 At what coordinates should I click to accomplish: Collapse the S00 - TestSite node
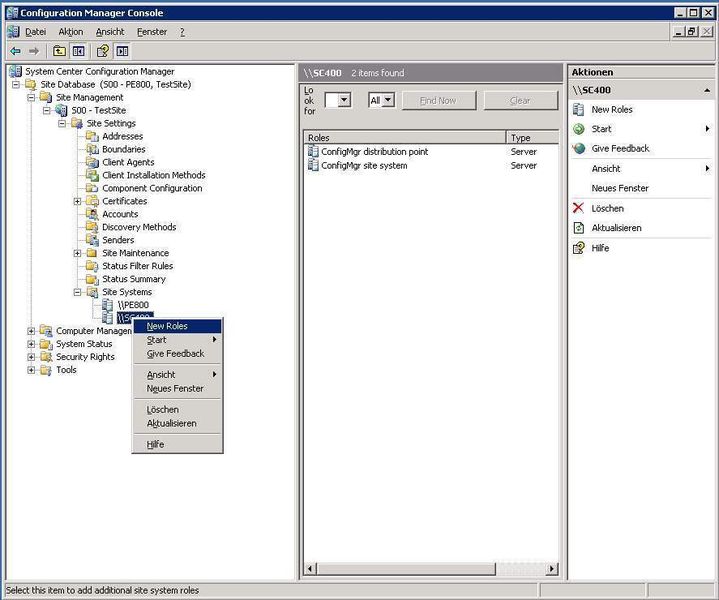point(47,110)
